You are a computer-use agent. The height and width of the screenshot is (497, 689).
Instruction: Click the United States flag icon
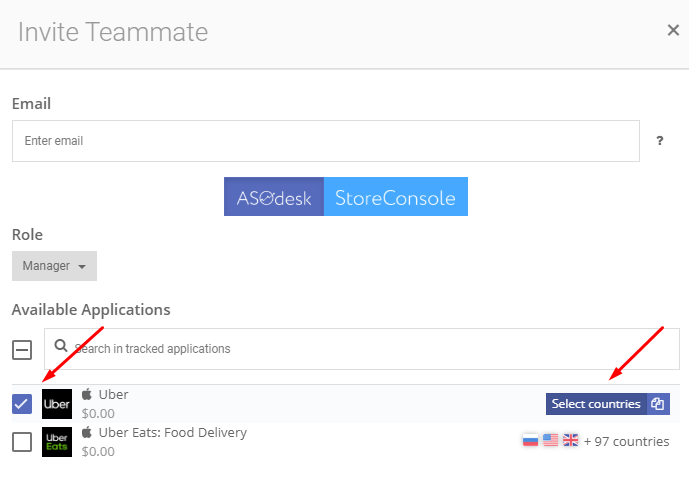coord(550,440)
